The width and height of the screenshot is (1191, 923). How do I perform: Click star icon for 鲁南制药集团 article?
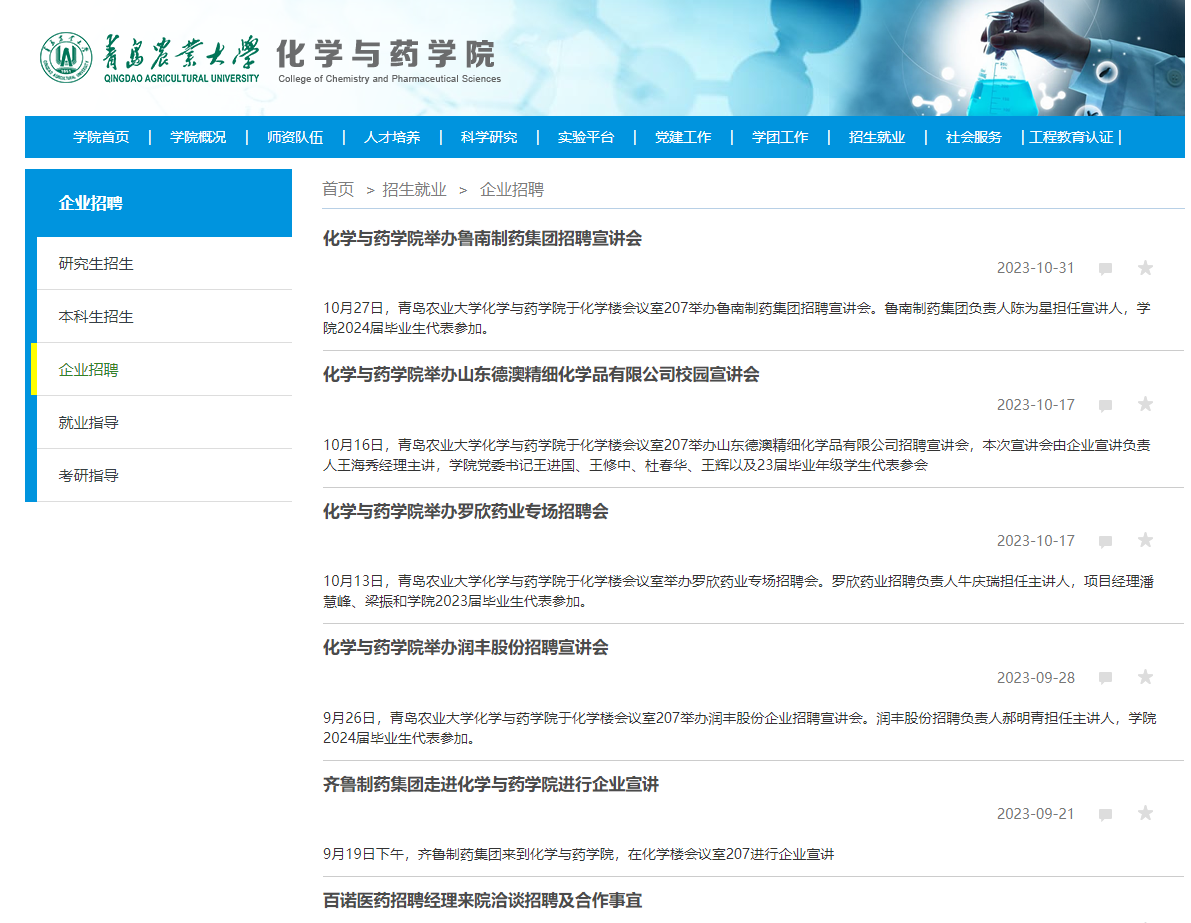(x=1145, y=268)
